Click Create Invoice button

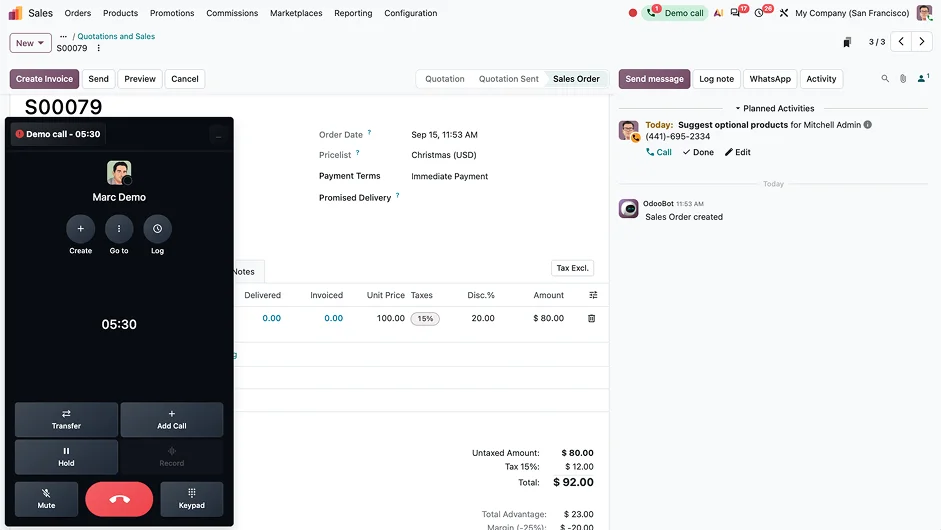44,79
